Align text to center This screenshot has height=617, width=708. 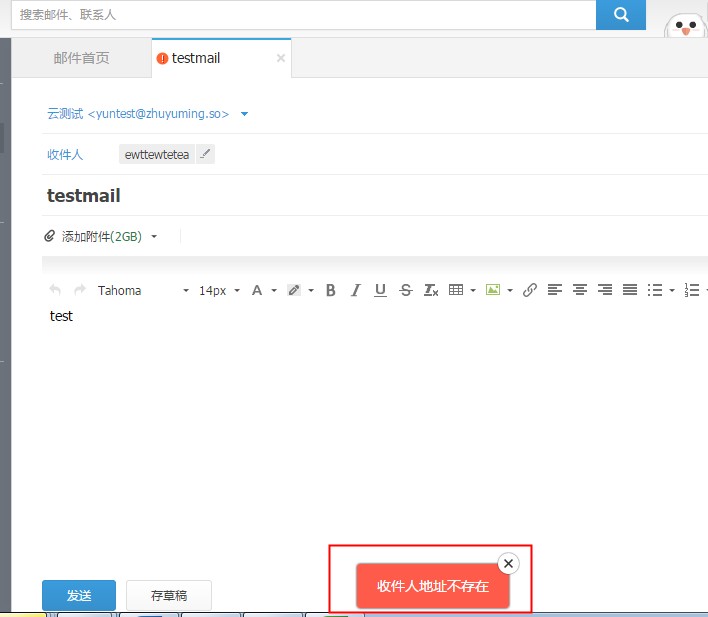click(580, 290)
